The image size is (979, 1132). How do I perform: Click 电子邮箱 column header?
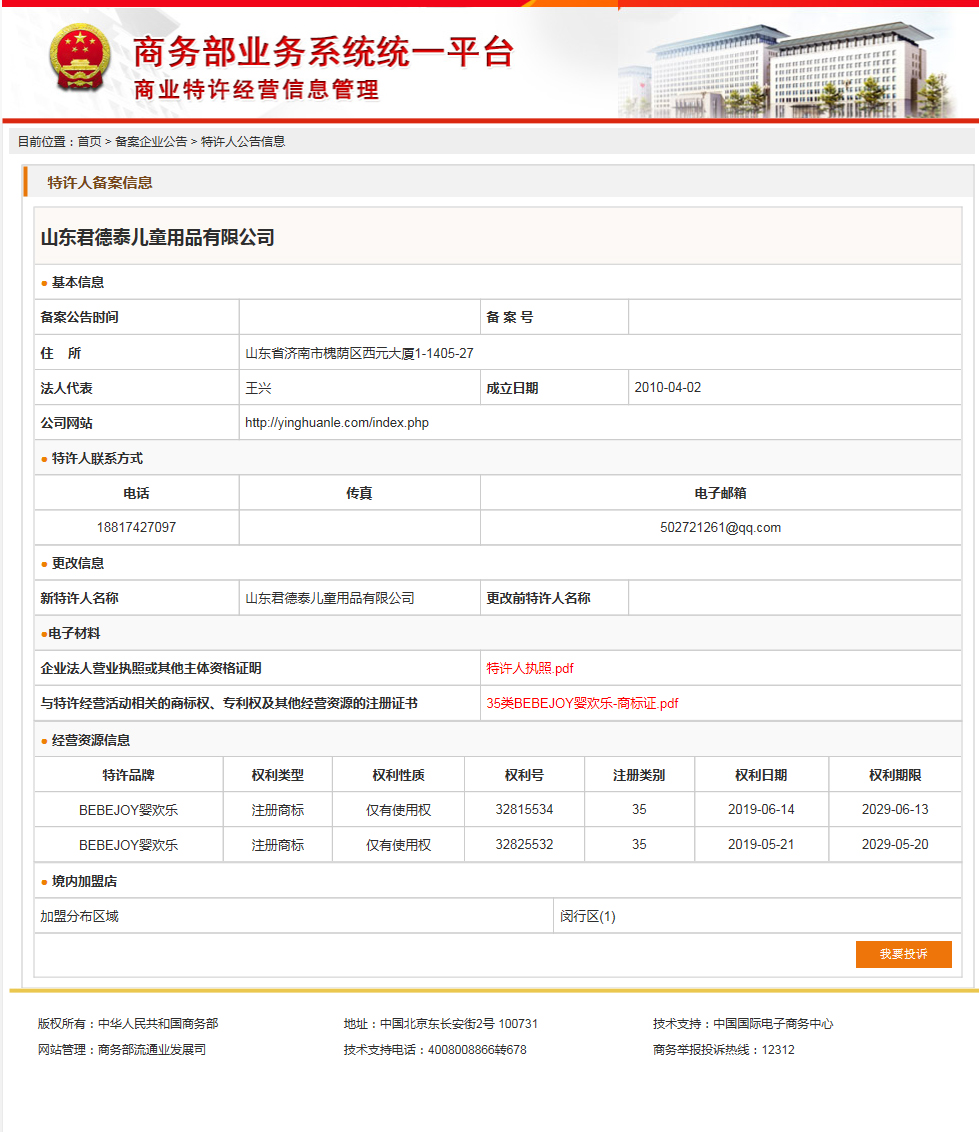(721, 493)
